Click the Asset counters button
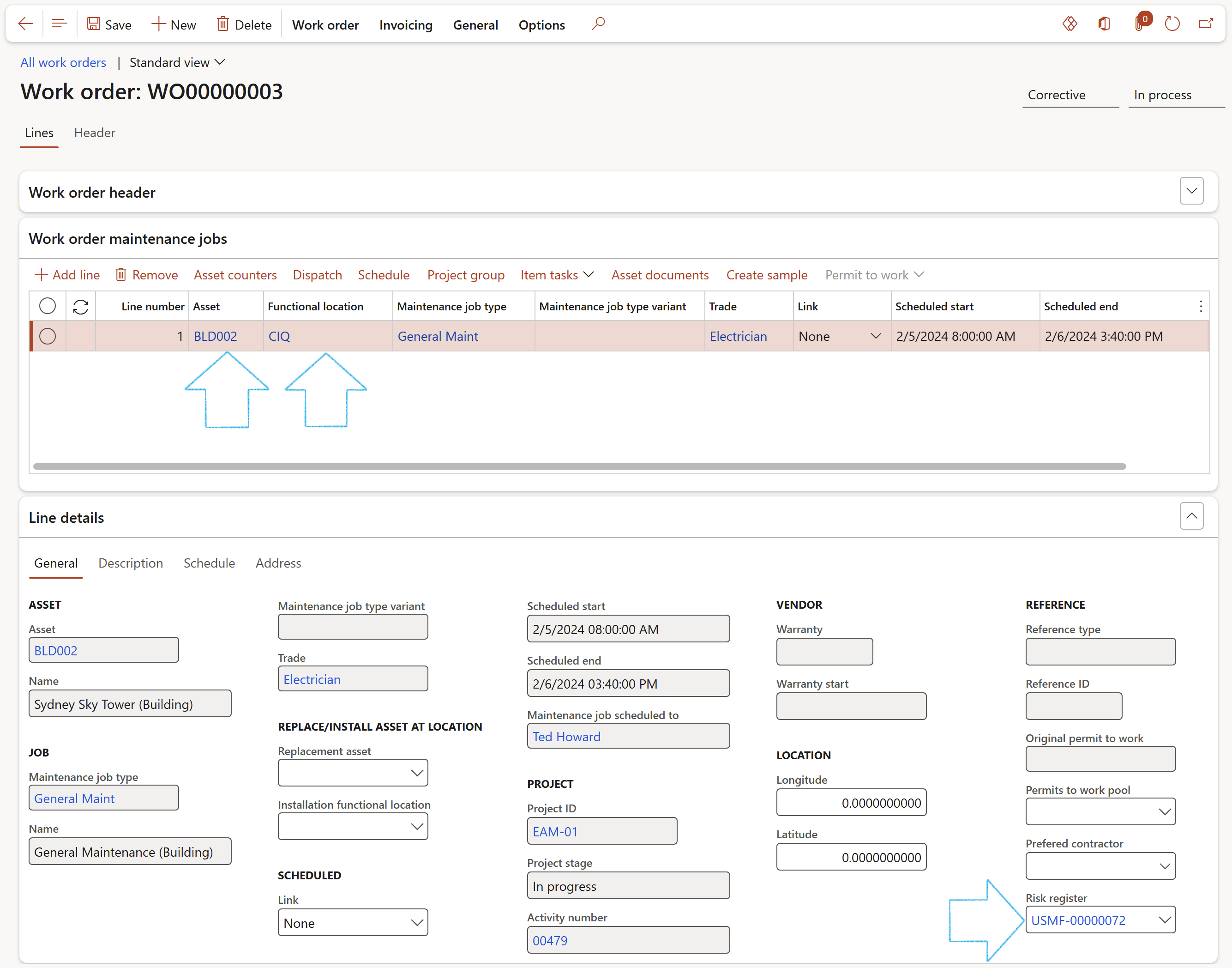Image resolution: width=1232 pixels, height=968 pixels. pos(235,275)
